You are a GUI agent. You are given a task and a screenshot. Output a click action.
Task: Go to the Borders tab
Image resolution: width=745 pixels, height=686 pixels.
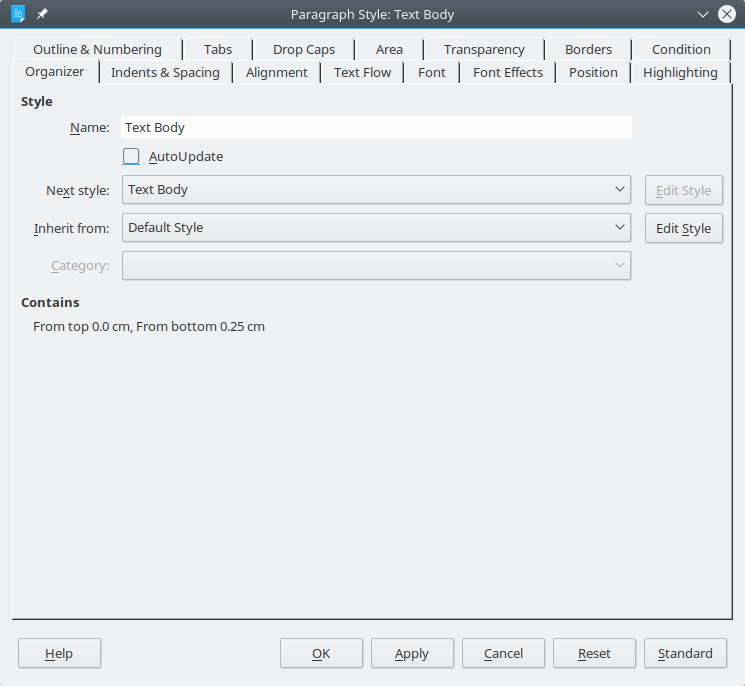coord(588,50)
